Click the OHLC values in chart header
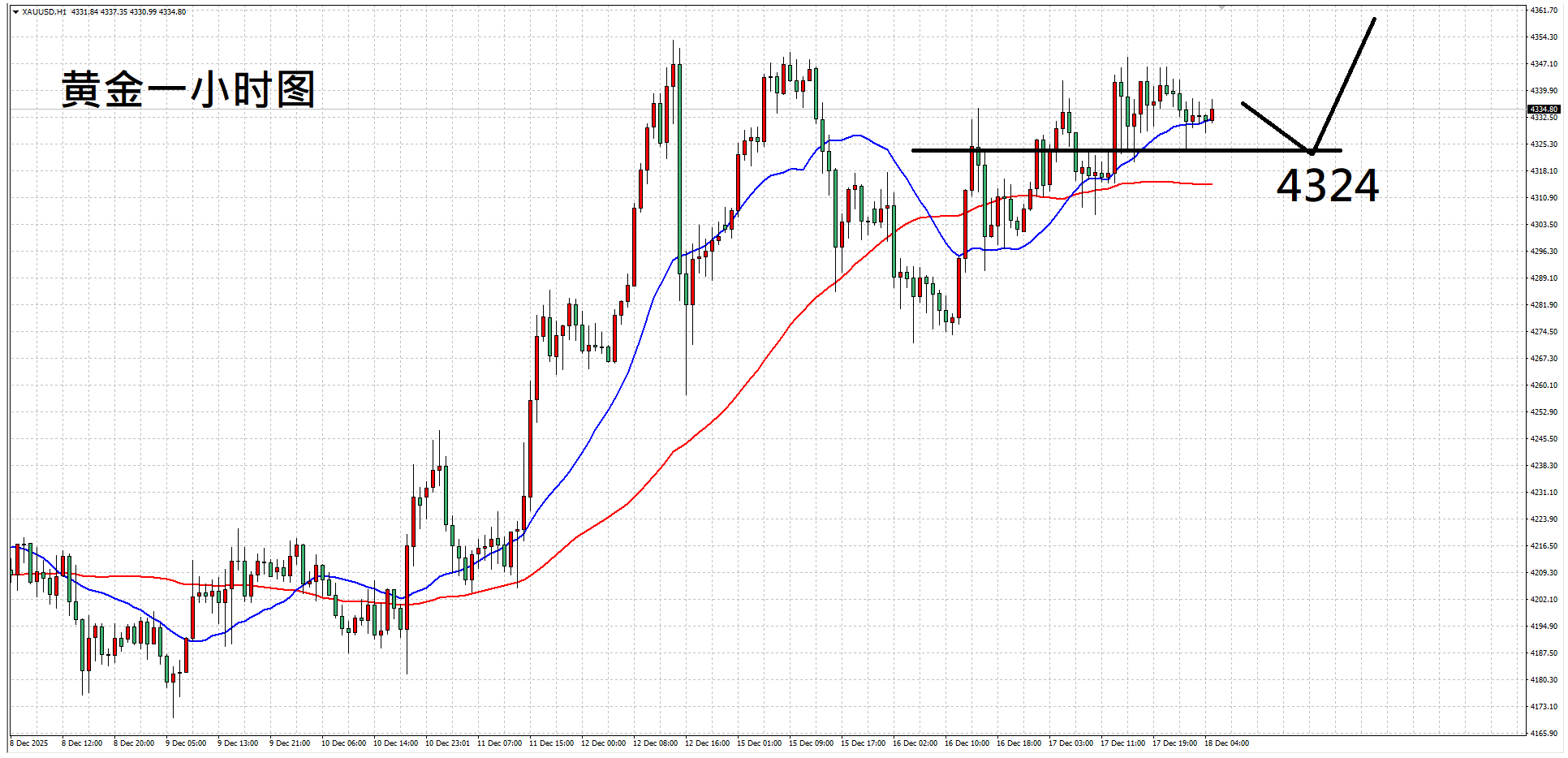Screen dimensions: 1568x758 pos(128,12)
